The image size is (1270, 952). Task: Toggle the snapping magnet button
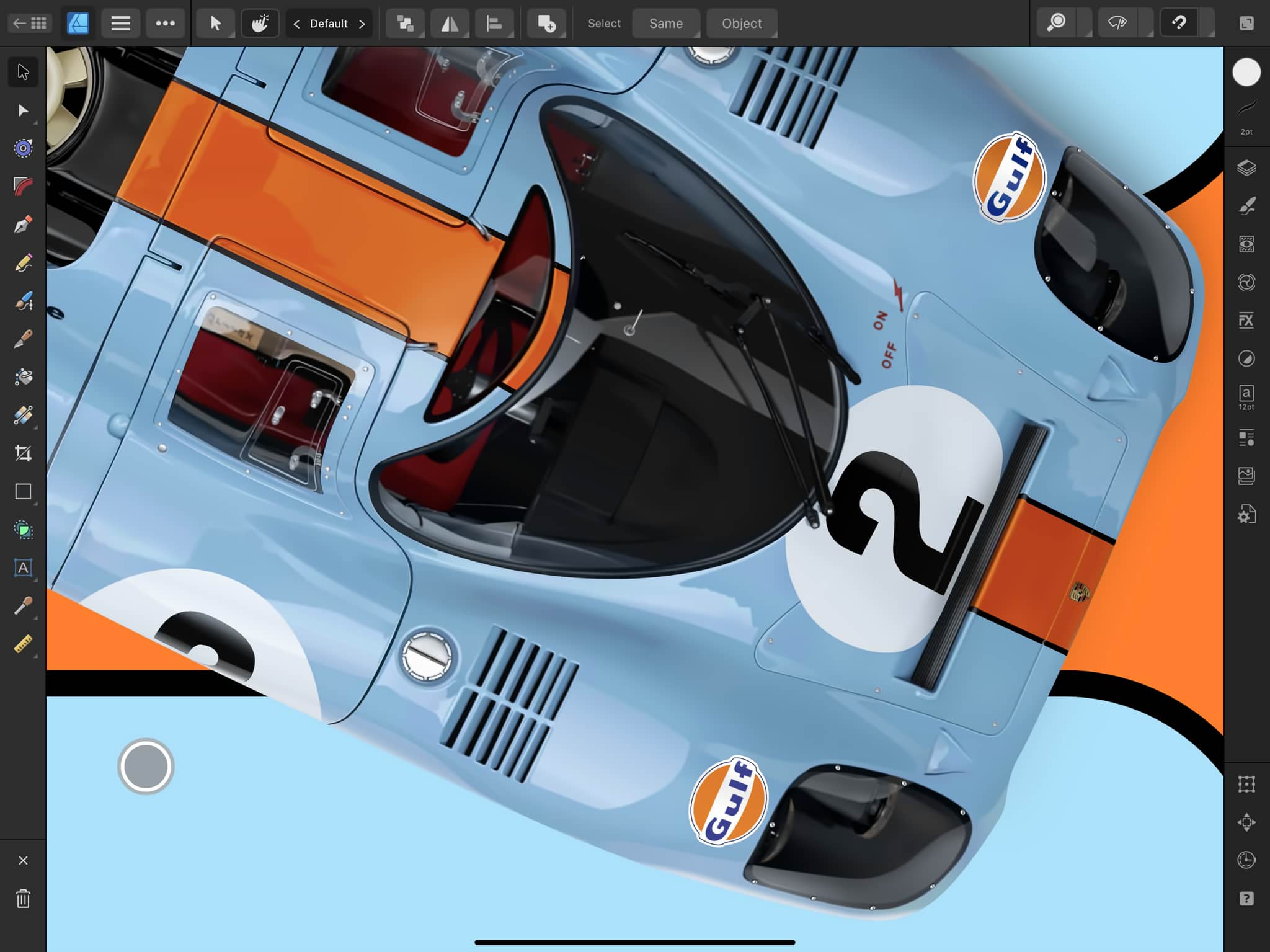[1179, 24]
